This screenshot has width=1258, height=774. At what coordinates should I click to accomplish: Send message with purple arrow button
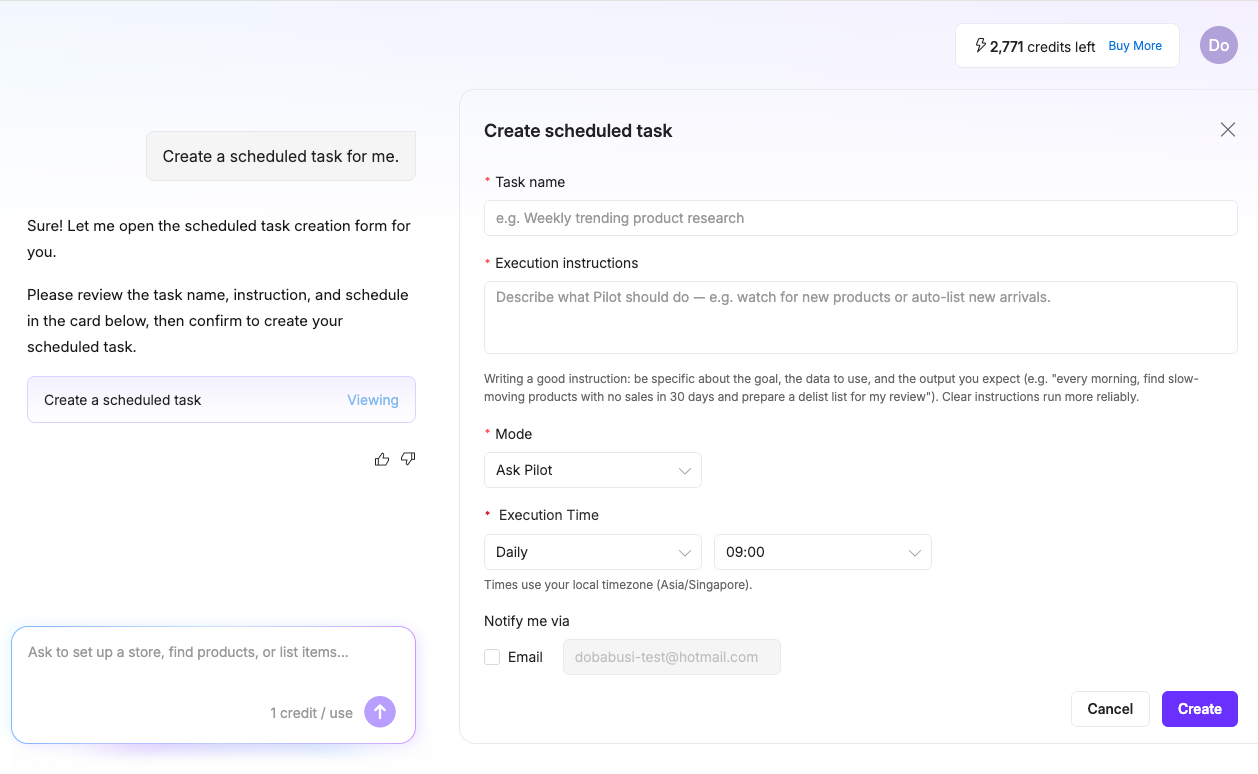pyautogui.click(x=380, y=712)
